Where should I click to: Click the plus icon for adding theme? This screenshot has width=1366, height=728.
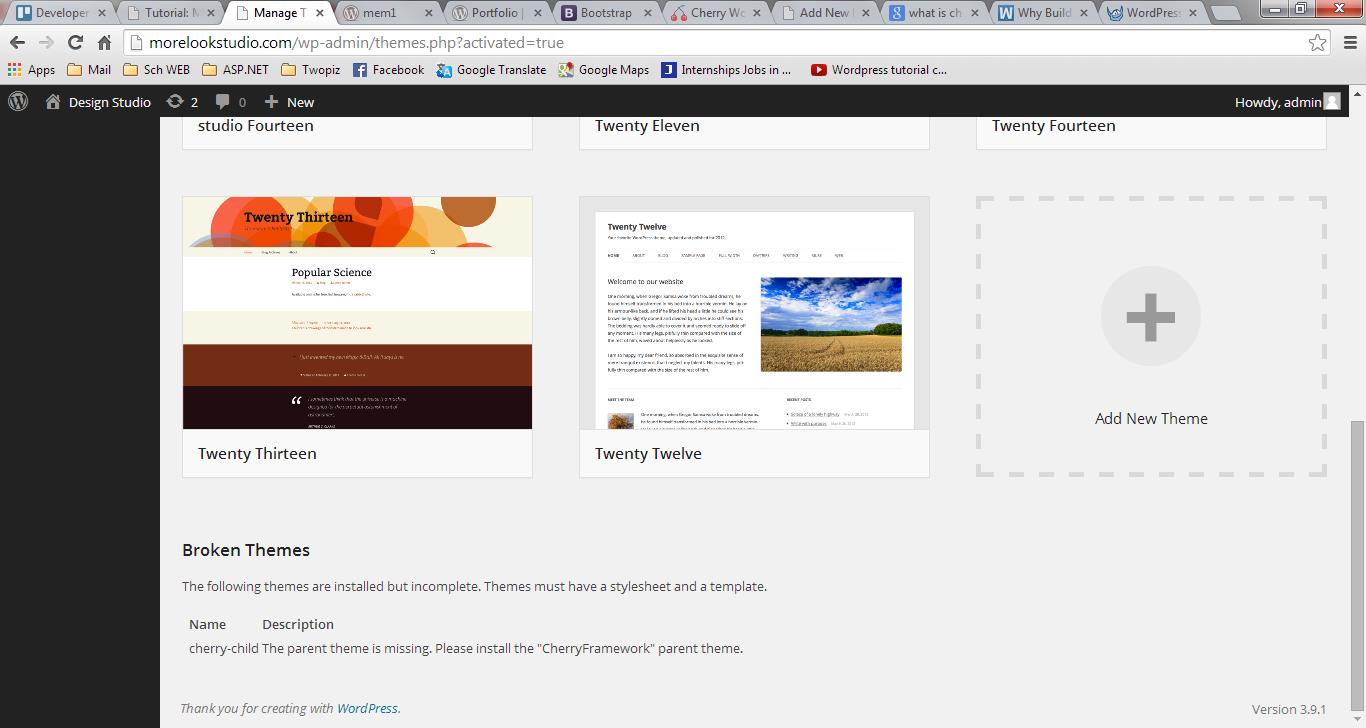pyautogui.click(x=1151, y=316)
